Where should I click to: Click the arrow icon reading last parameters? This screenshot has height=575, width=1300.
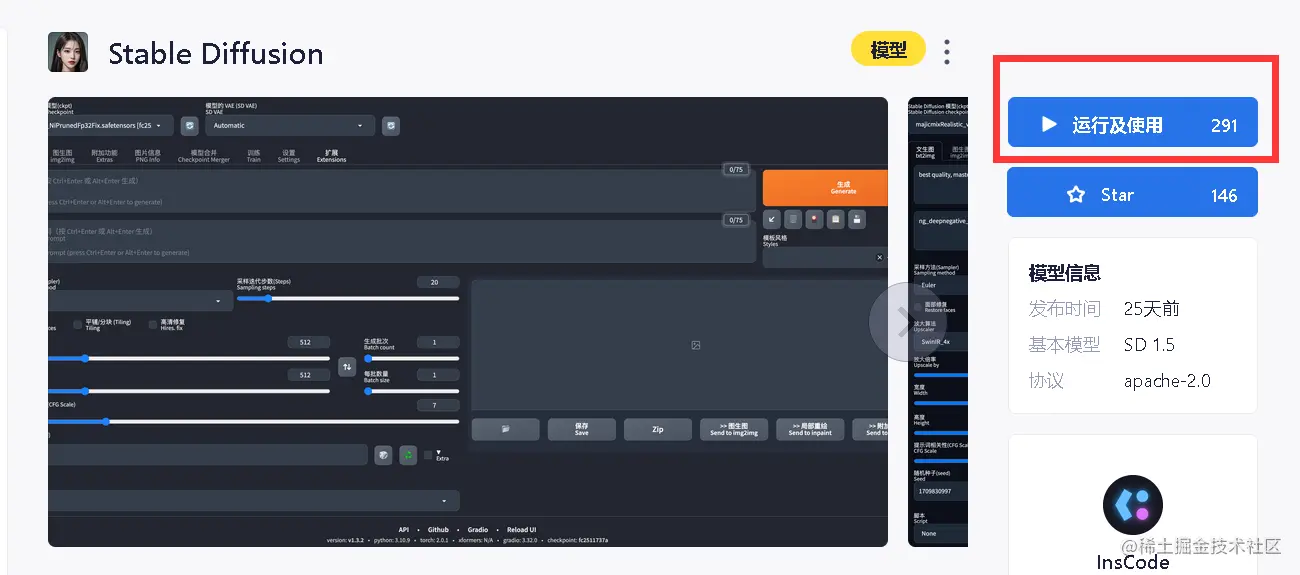[x=772, y=218]
